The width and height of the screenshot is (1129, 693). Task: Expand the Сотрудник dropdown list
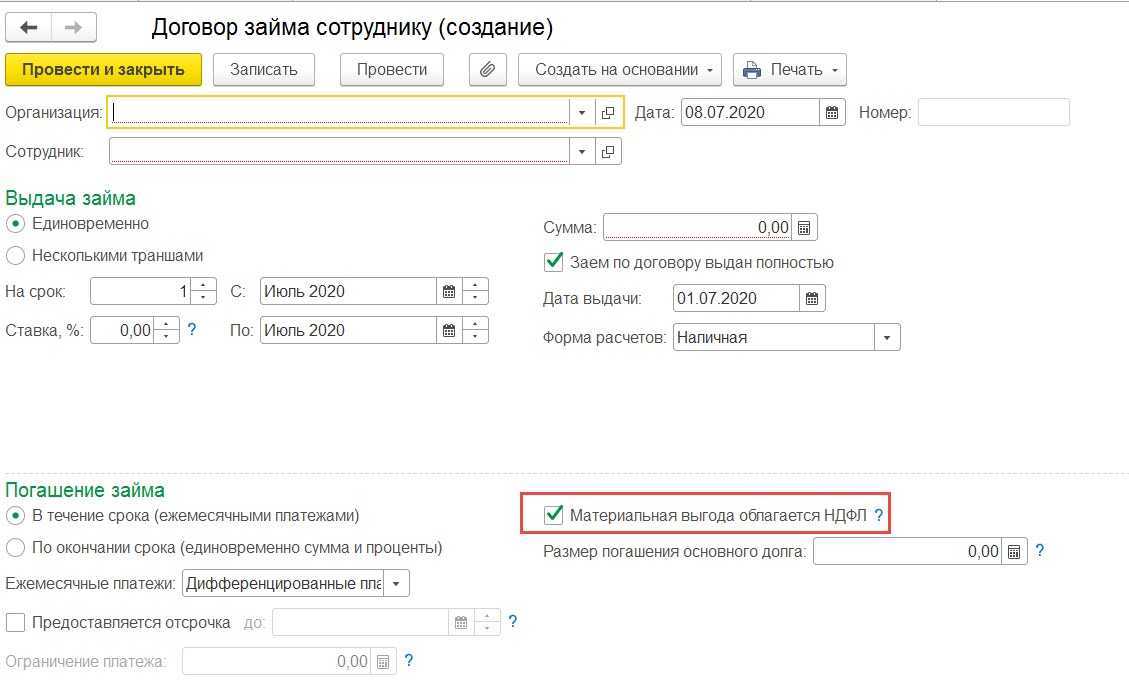582,152
